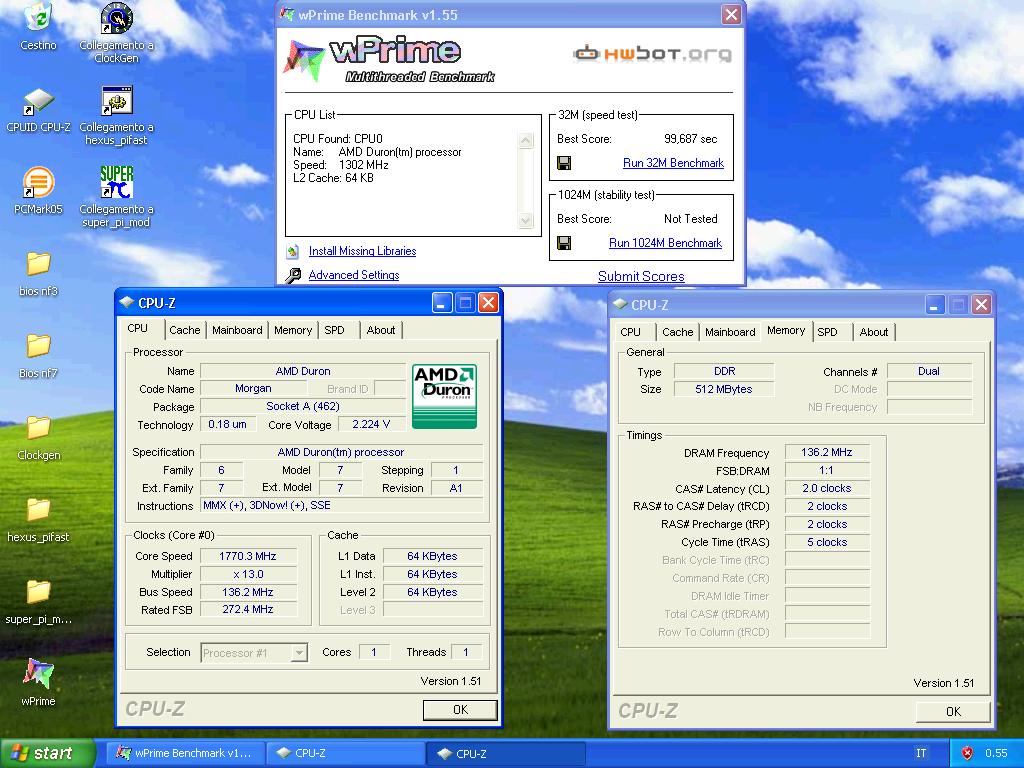The width and height of the screenshot is (1024, 768).
Task: Minimize the left CPU-Z window
Action: (x=442, y=303)
